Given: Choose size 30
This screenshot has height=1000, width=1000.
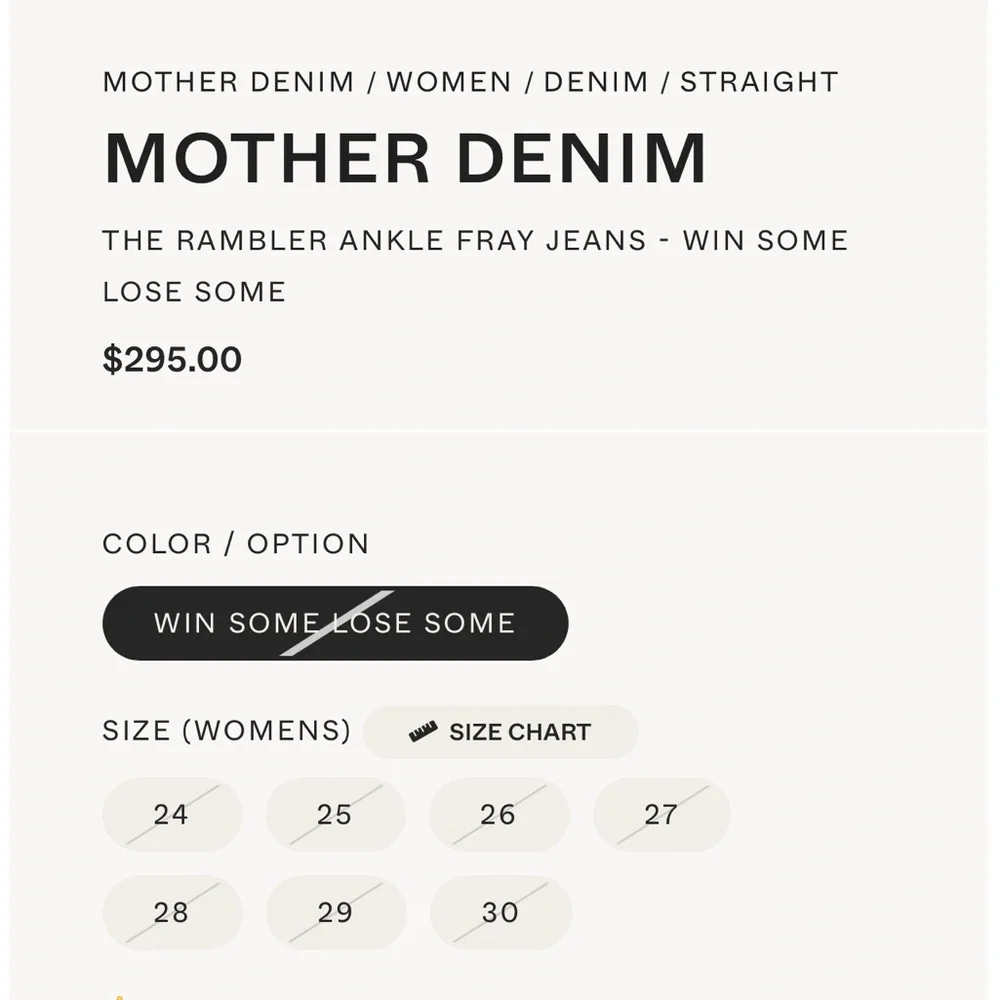Looking at the screenshot, I should coord(500,912).
